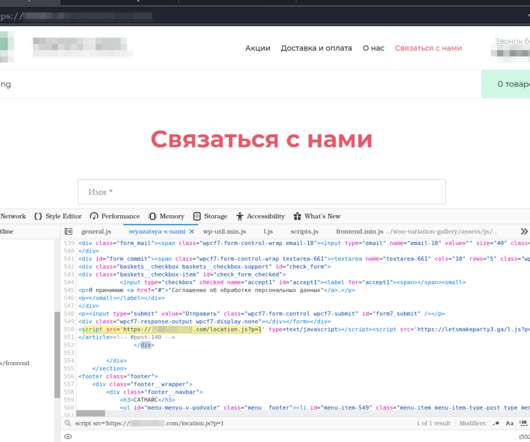The image size is (530, 442).
Task: Switch to the Memory devtools panel
Action: point(167,216)
